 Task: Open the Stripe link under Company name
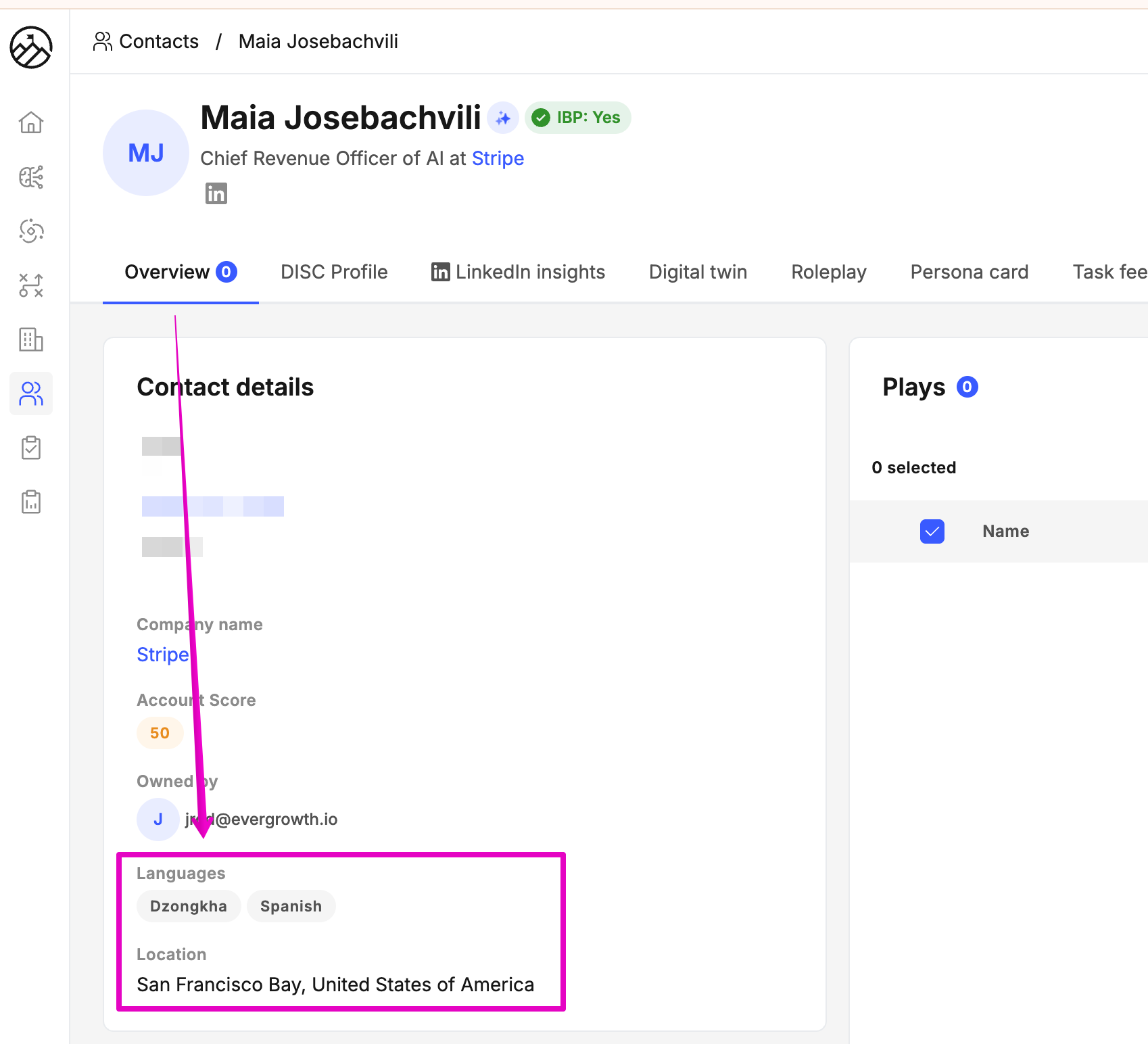(x=163, y=655)
